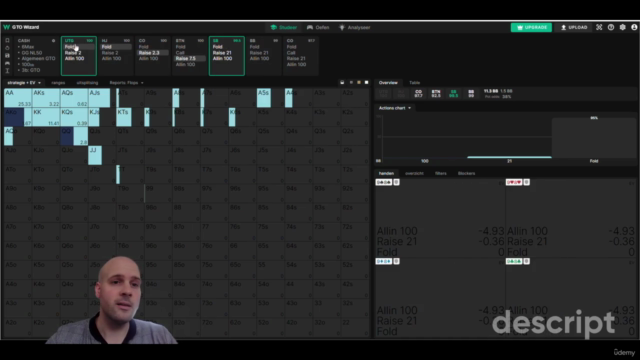Open the settings gear in top bar
Viewport: 640px width, 360px height.
[622, 27]
